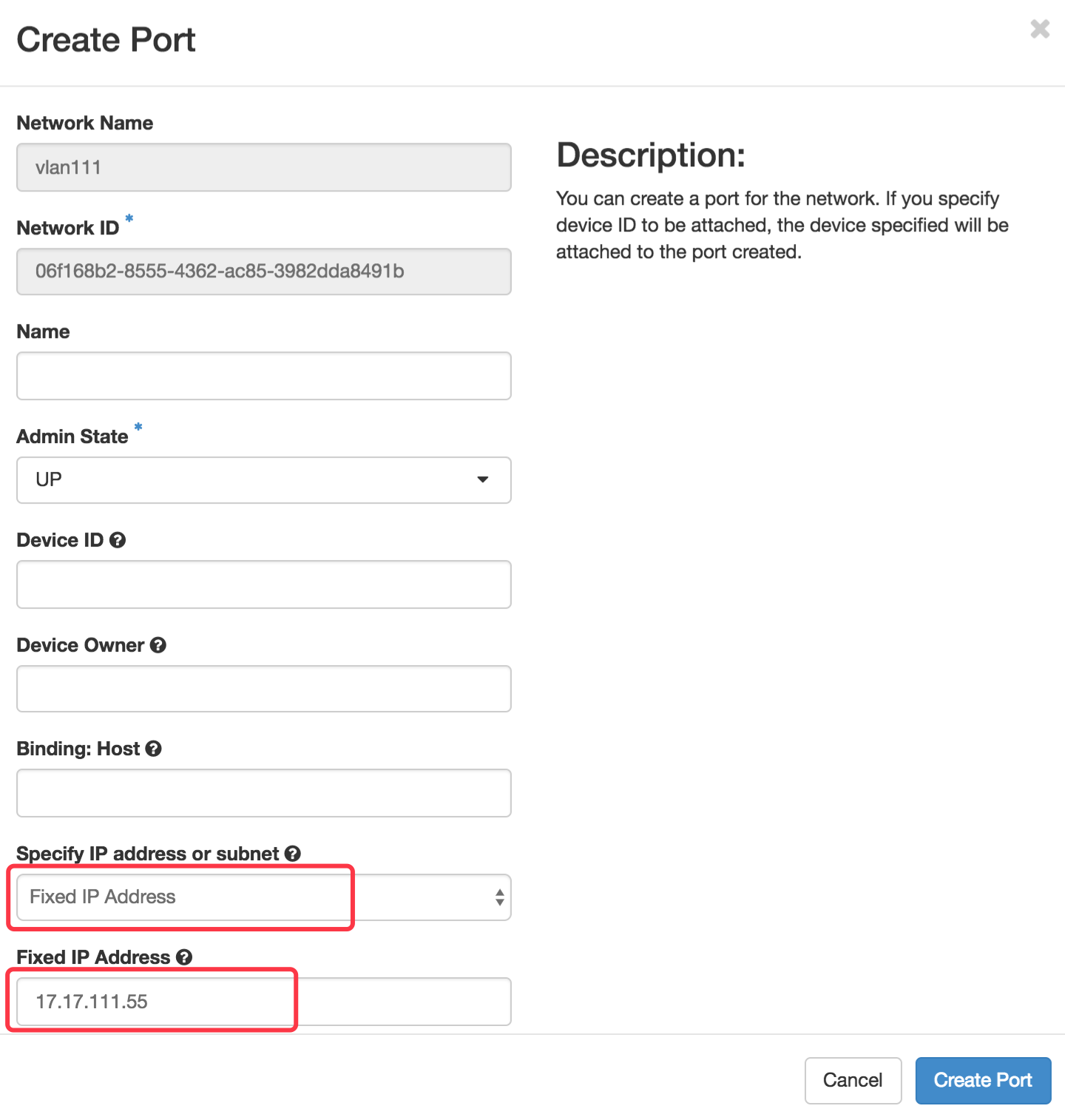Viewport: 1065px width, 1120px height.
Task: Click the Device Owner help icon
Action: pos(158,645)
